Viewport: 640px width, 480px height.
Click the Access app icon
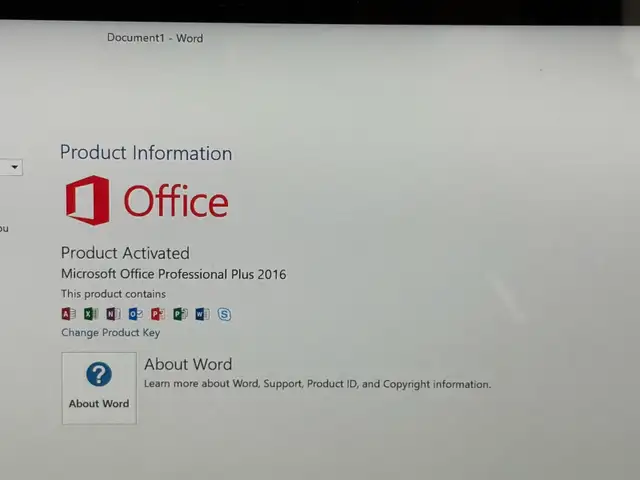click(69, 313)
